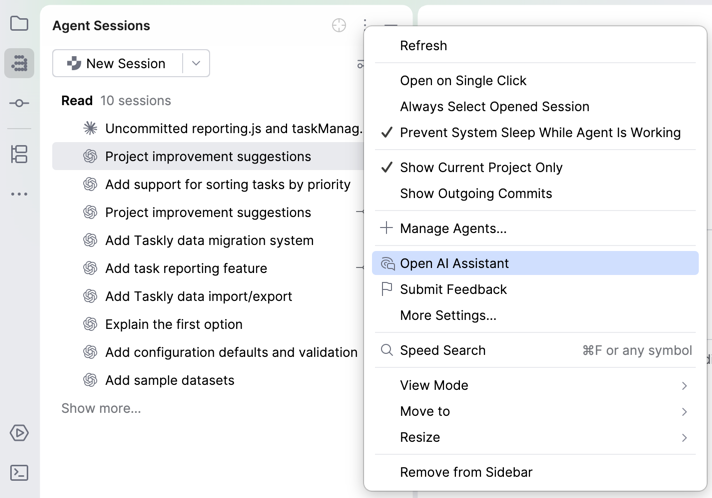Screen dimensions: 712x498
Task: Open the Structure tool window icon
Action: click(x=19, y=154)
